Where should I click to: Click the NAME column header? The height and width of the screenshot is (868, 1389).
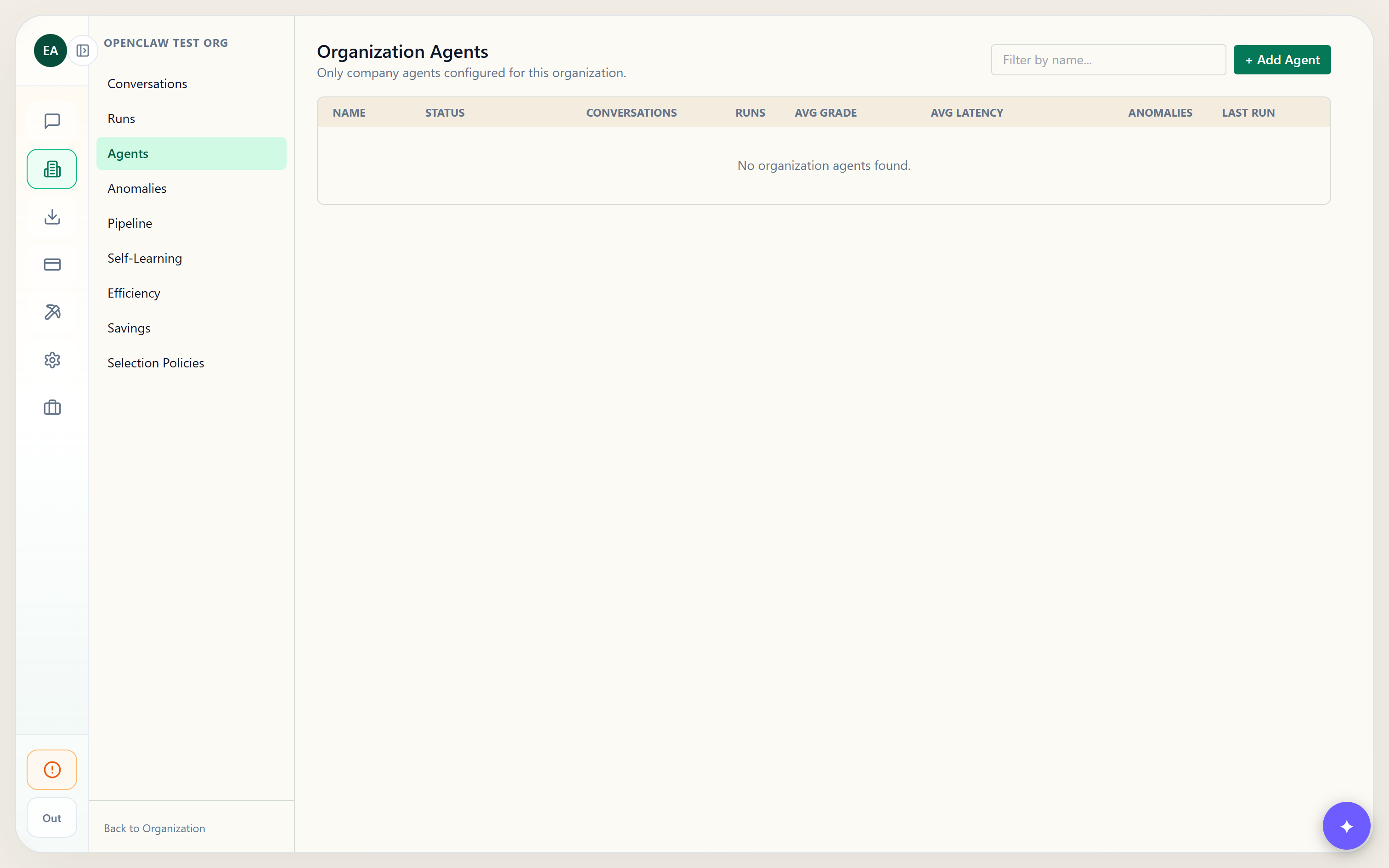pos(349,113)
